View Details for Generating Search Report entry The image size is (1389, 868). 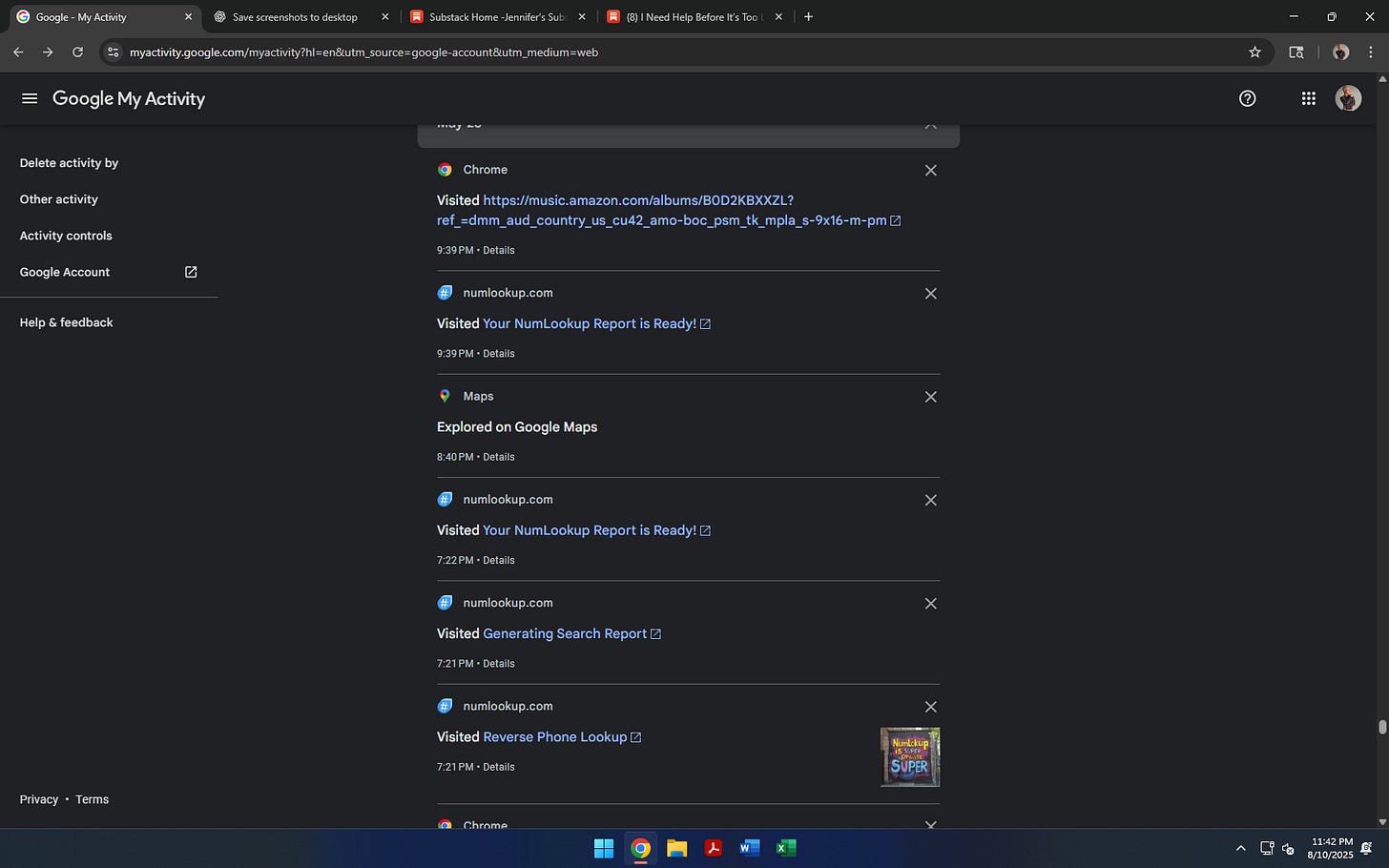[498, 663]
